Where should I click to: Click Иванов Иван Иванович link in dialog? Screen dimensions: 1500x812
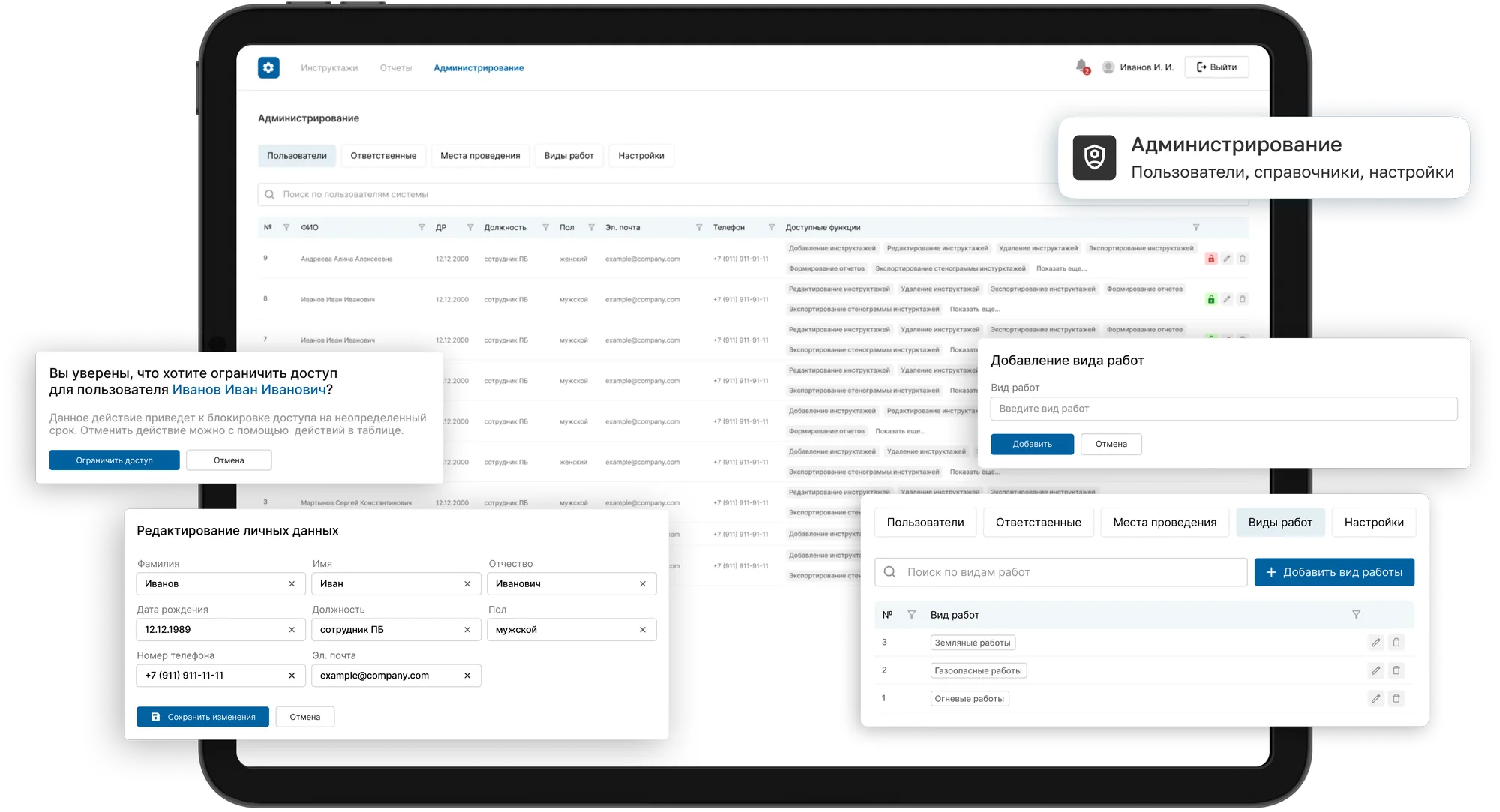point(249,390)
